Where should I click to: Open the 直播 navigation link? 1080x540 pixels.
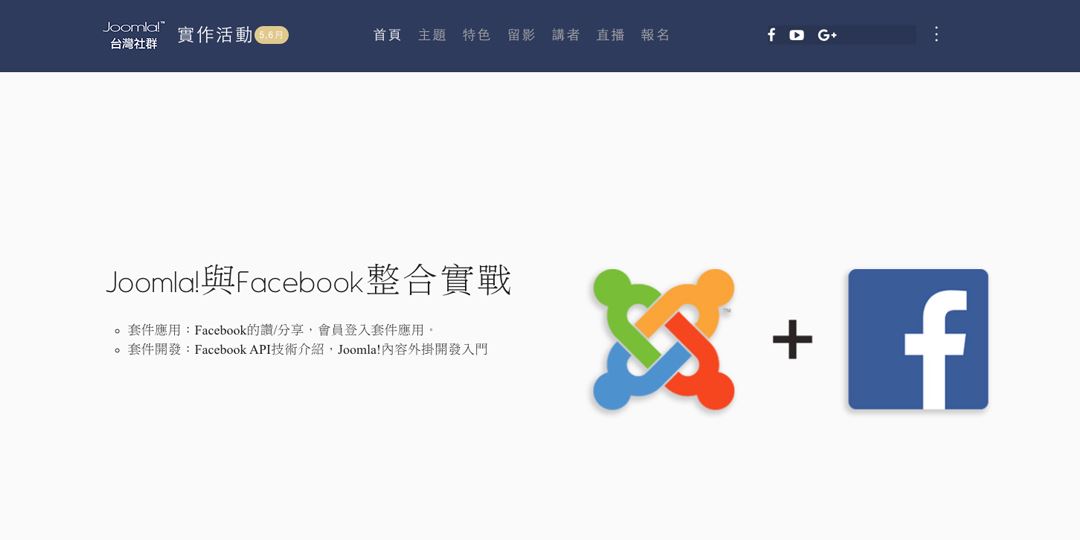pos(610,35)
